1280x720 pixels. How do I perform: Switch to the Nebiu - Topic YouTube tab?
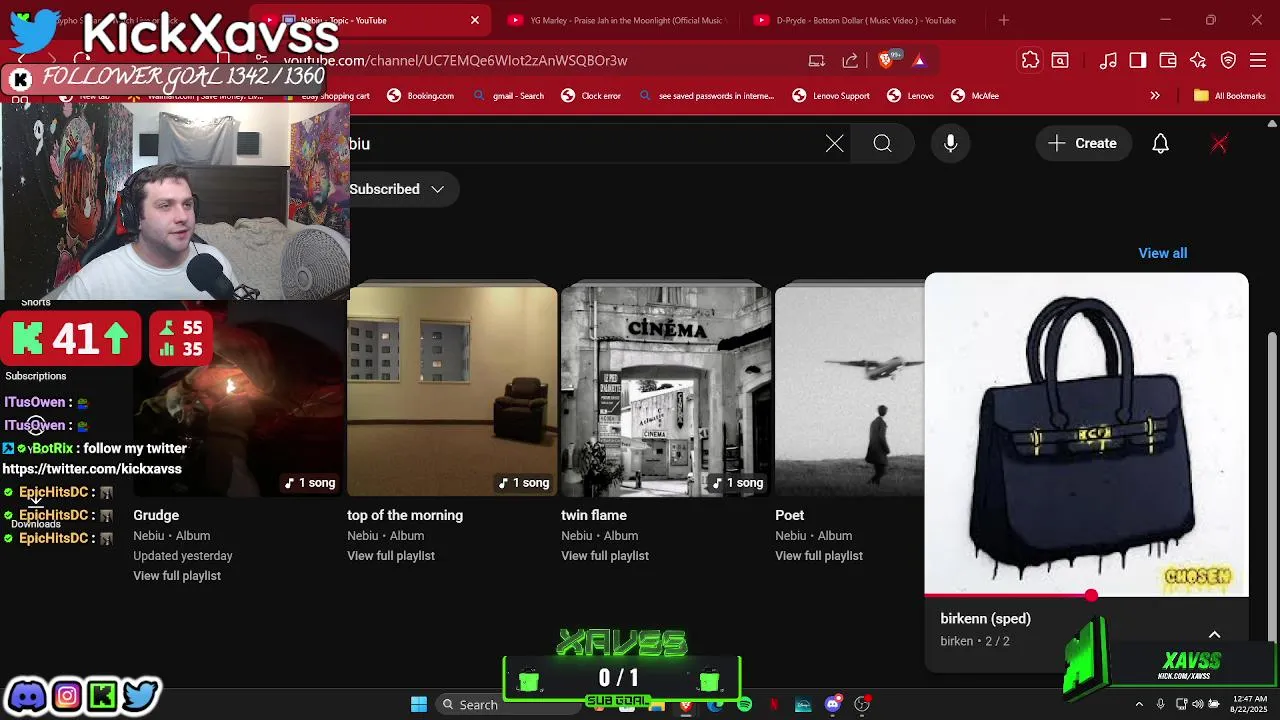point(370,20)
